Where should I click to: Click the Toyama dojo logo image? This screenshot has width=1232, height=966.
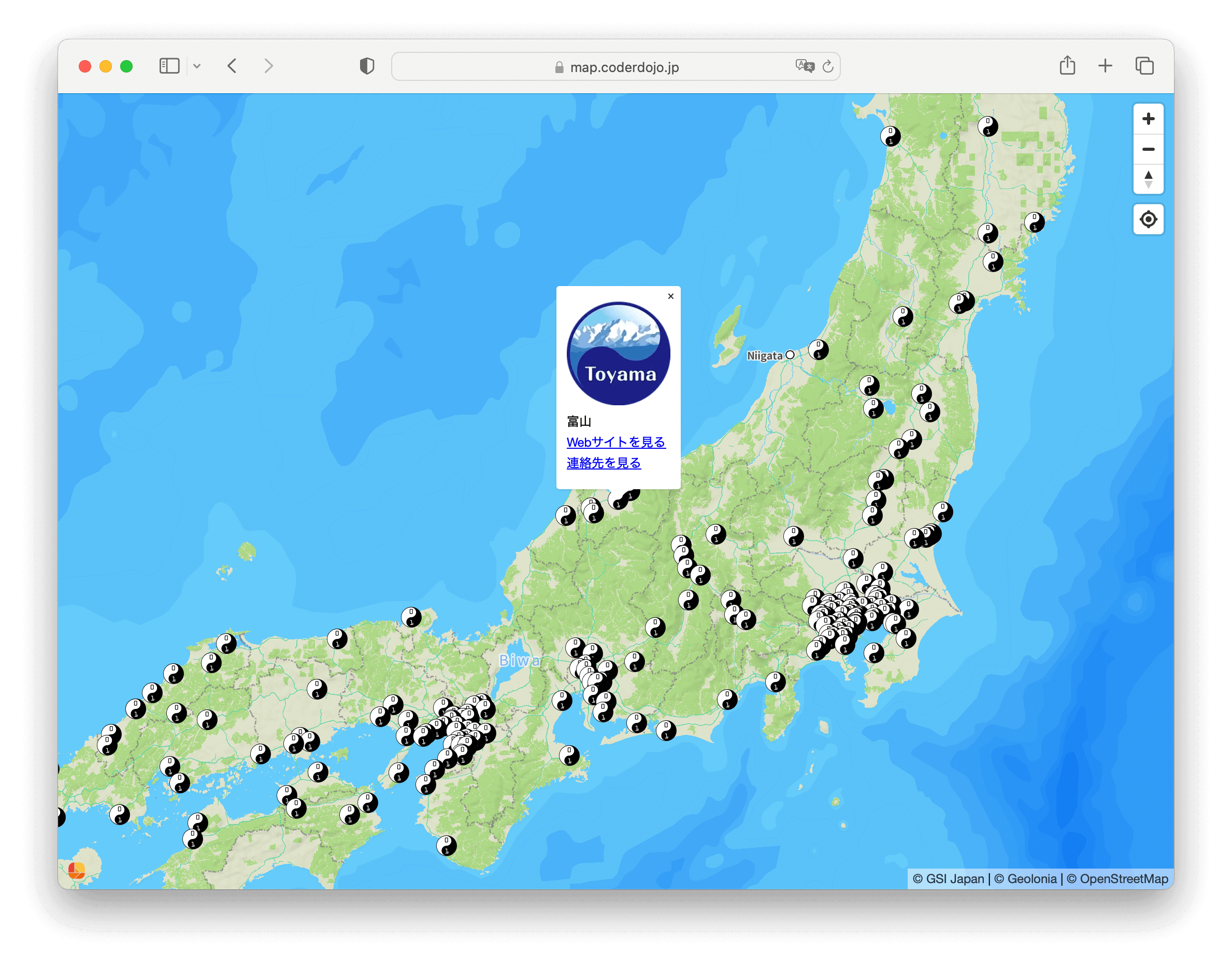(x=618, y=353)
